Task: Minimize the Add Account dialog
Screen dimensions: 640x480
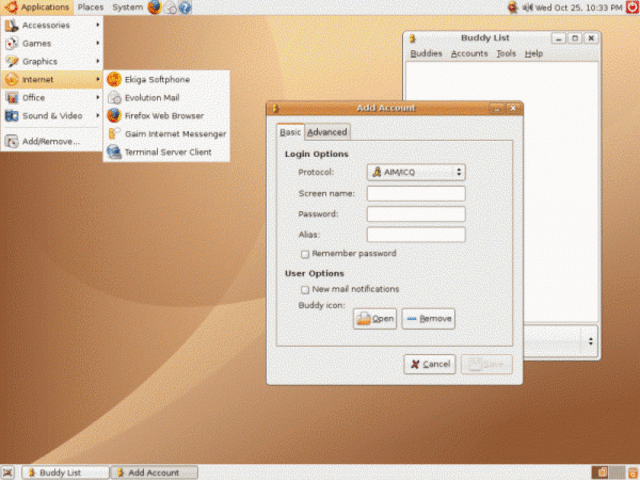Action: tap(497, 109)
